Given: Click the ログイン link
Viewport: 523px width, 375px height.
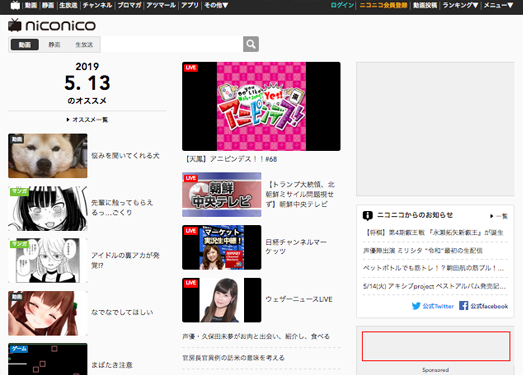Looking at the screenshot, I should pos(342,5).
